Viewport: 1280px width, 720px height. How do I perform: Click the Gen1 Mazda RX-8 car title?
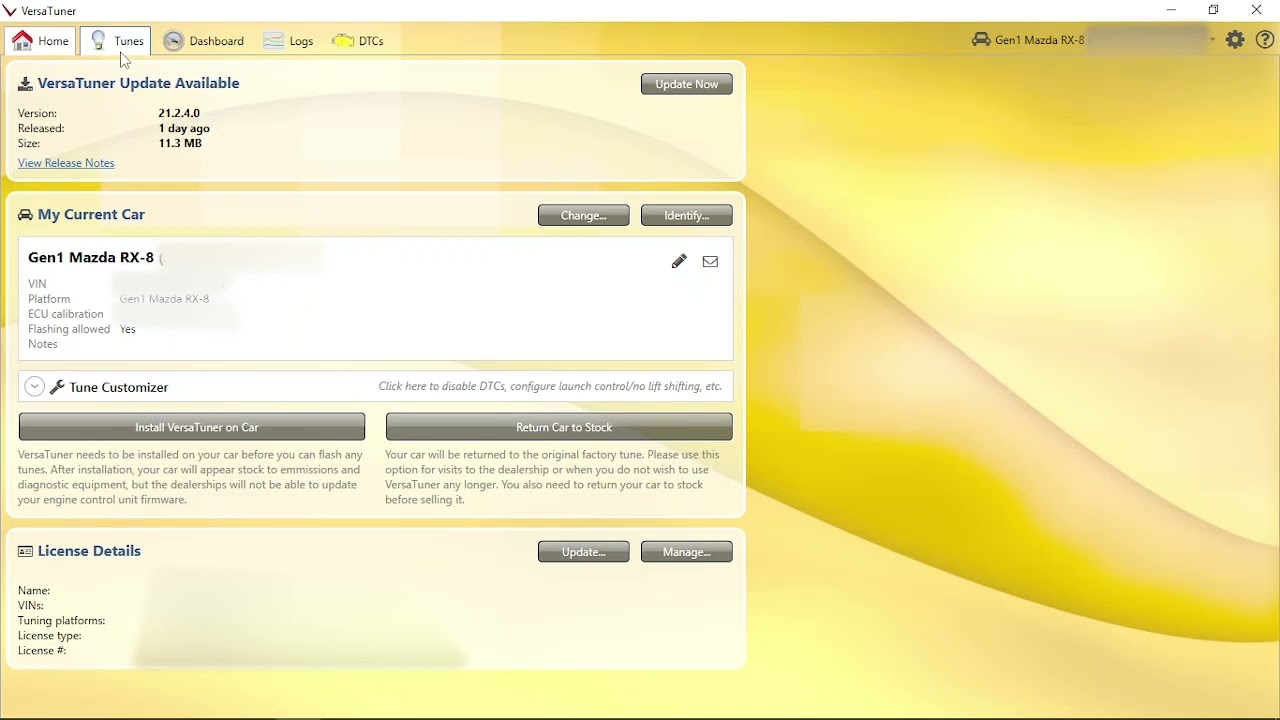[91, 257]
